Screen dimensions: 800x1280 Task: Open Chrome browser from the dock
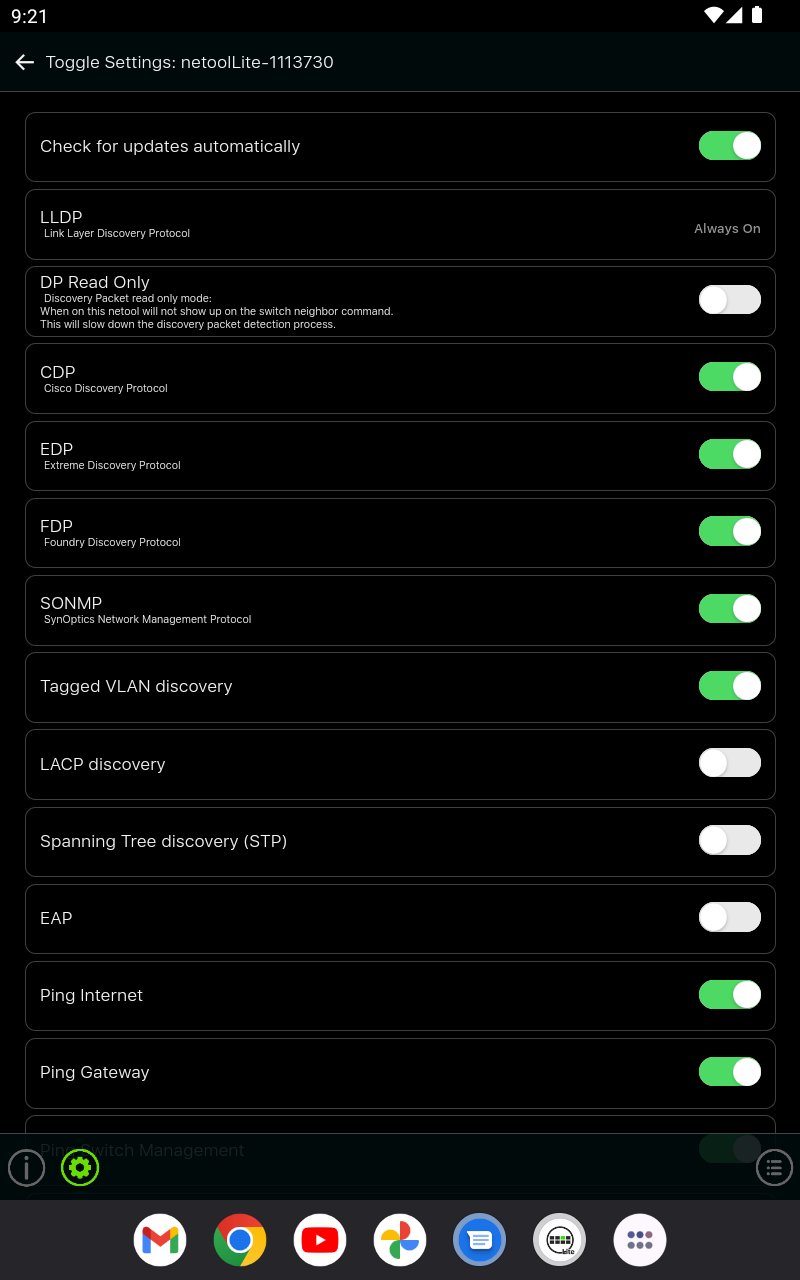[x=240, y=1240]
